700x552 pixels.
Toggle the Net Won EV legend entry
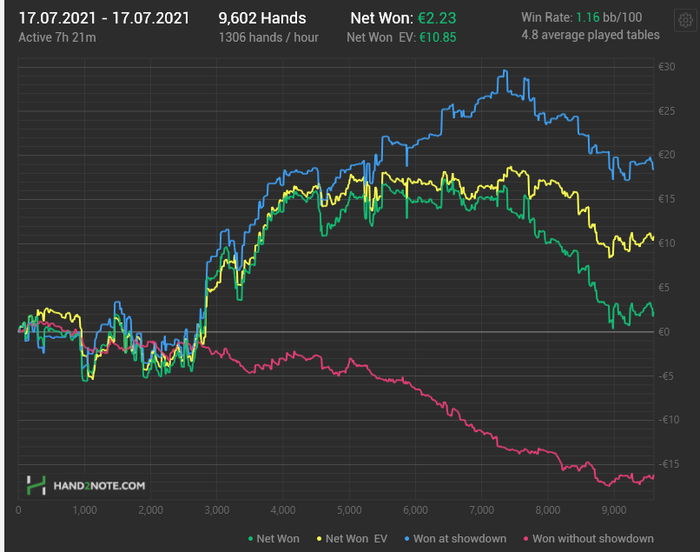pyautogui.click(x=352, y=539)
